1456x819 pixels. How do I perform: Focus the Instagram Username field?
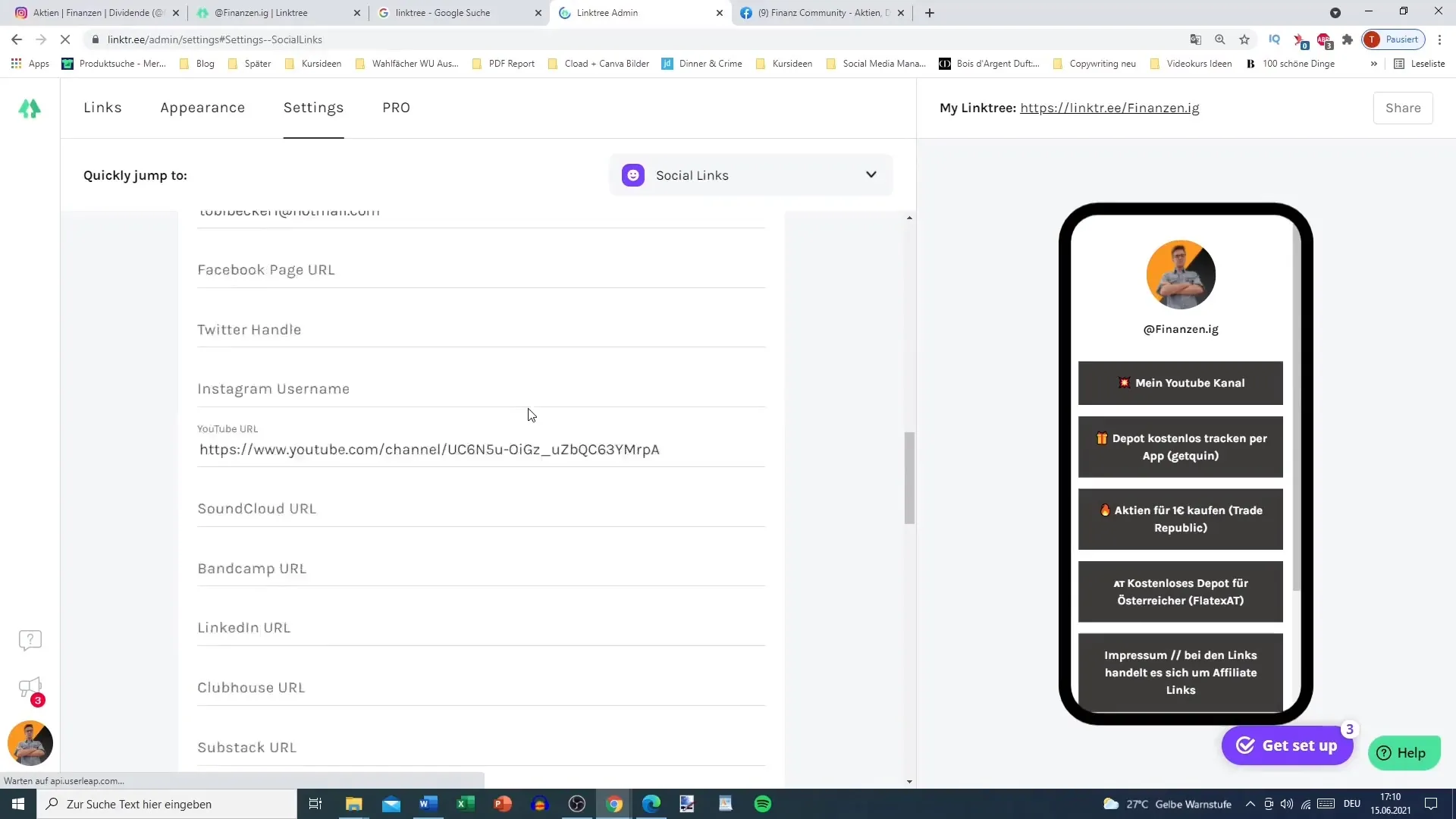pyautogui.click(x=481, y=389)
